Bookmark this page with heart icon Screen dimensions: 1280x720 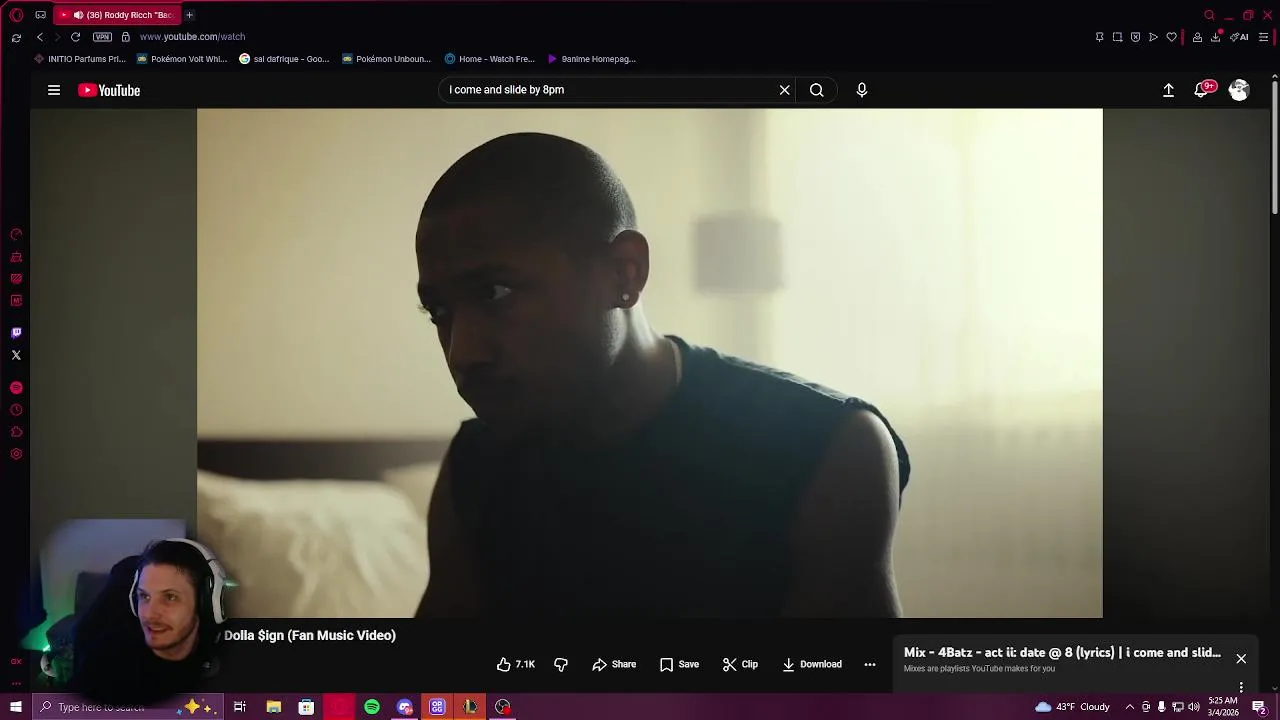click(1171, 37)
